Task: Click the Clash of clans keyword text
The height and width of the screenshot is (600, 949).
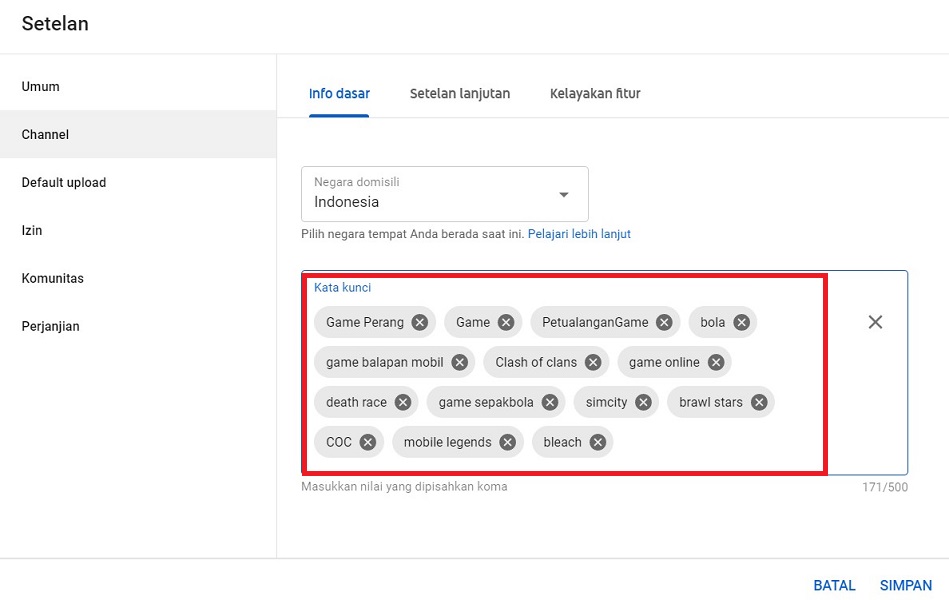Action: (x=536, y=362)
